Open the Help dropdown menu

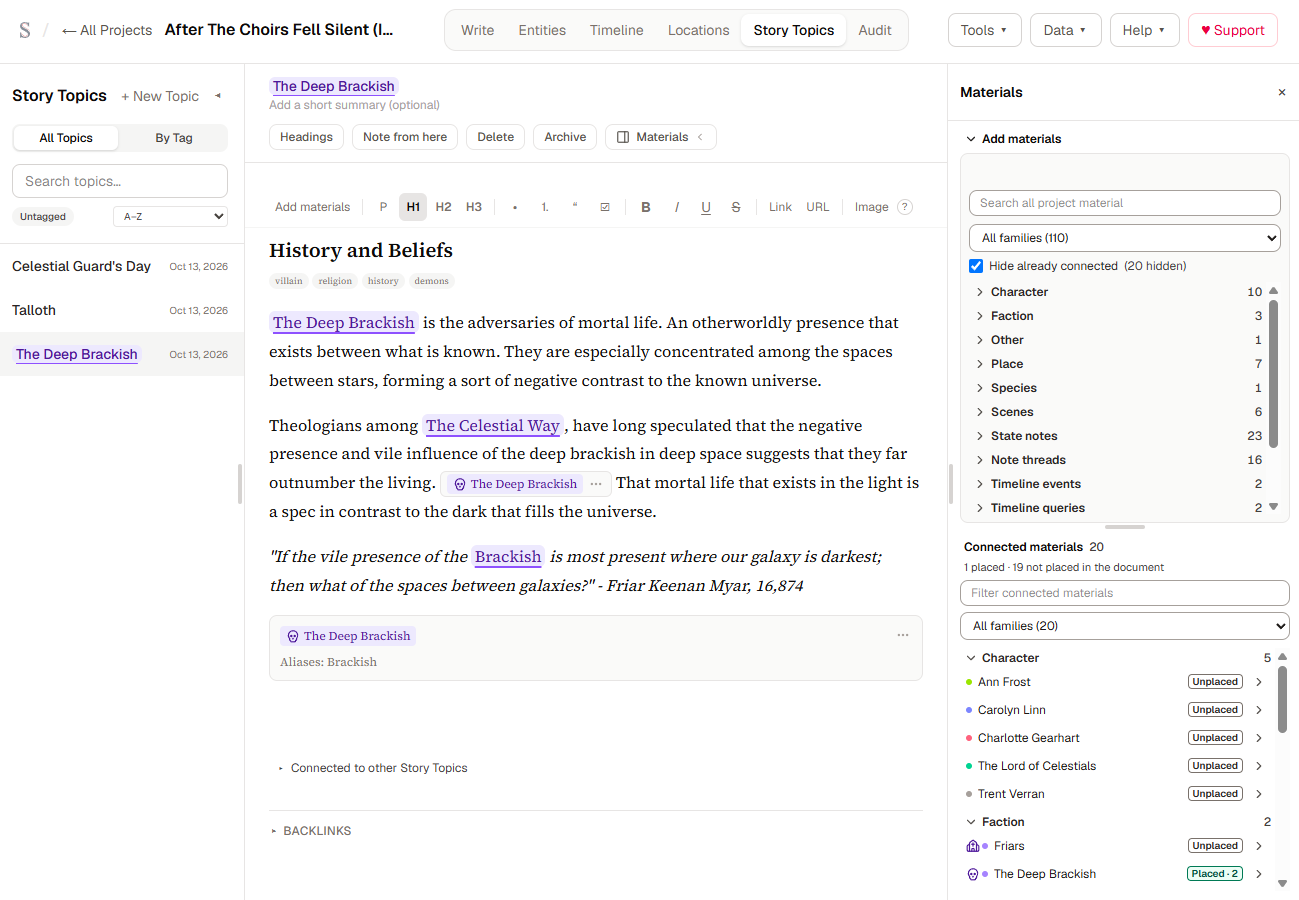point(1144,30)
